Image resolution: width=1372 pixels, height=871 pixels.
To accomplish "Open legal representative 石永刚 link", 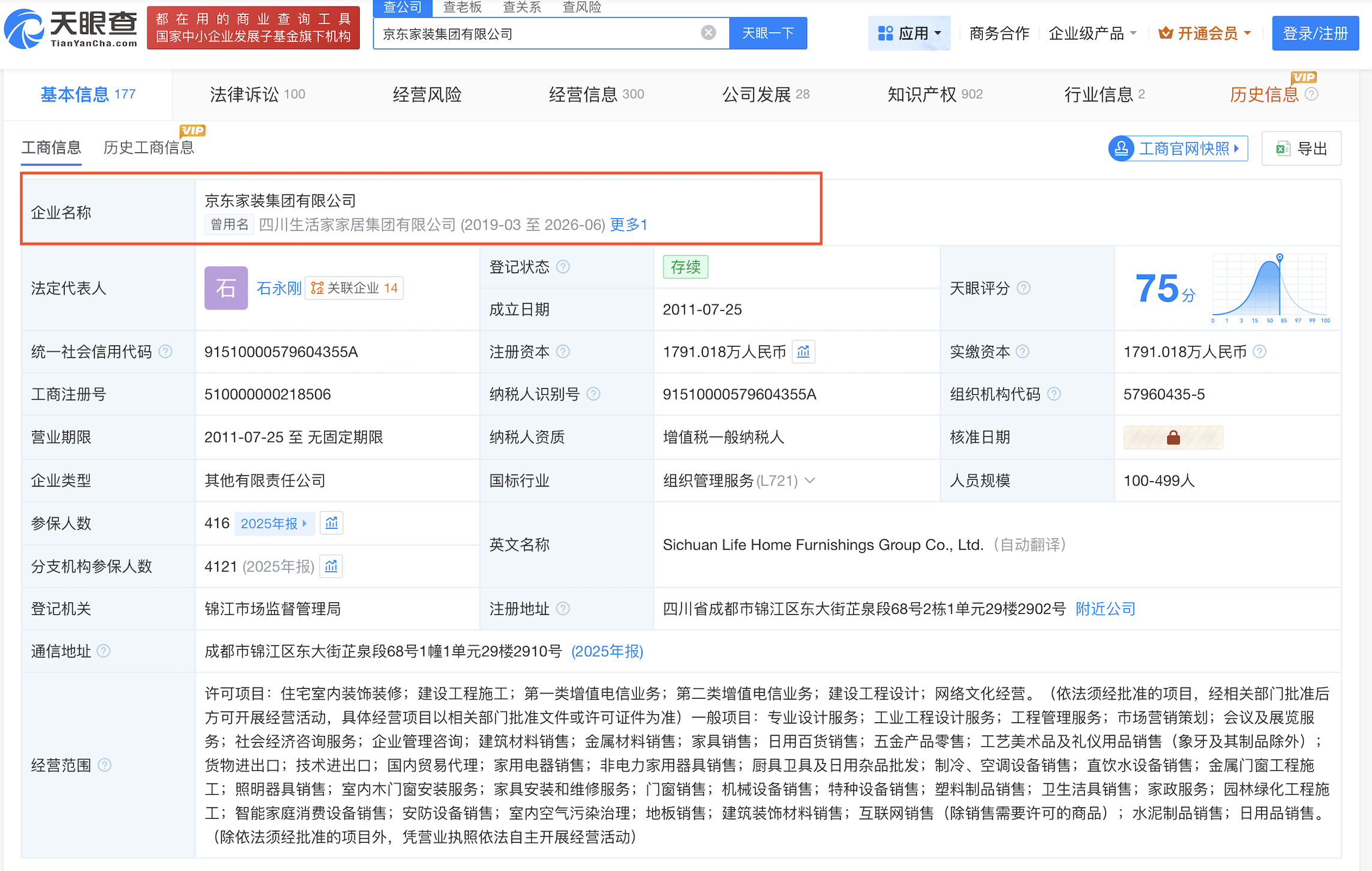I will coord(279,289).
